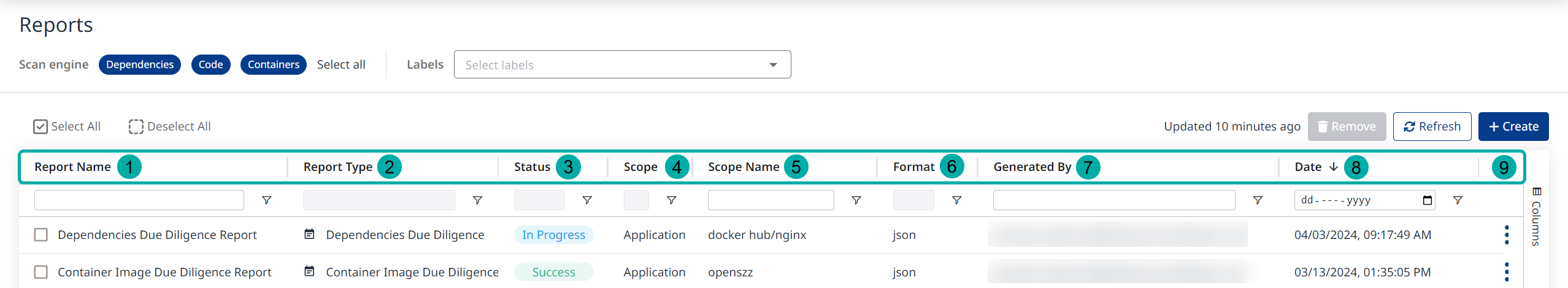Sort by the Date column header

1308,167
